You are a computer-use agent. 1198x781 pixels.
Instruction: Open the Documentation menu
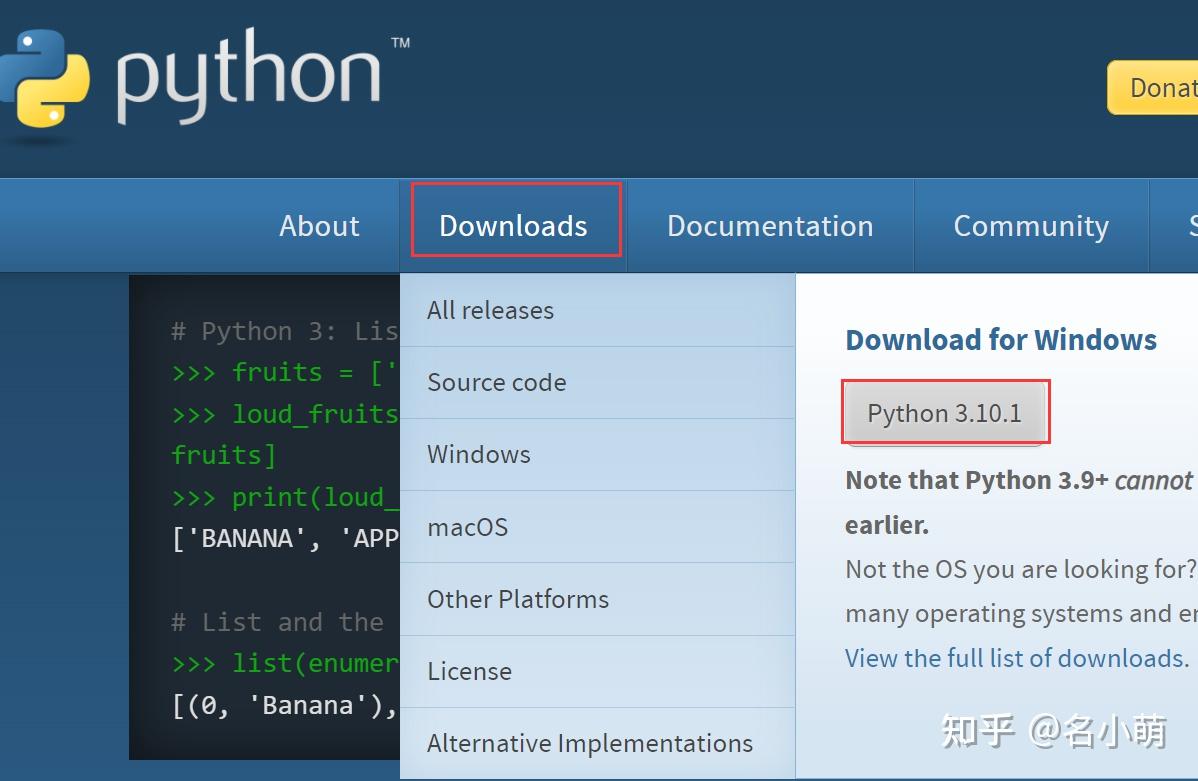[x=770, y=226]
